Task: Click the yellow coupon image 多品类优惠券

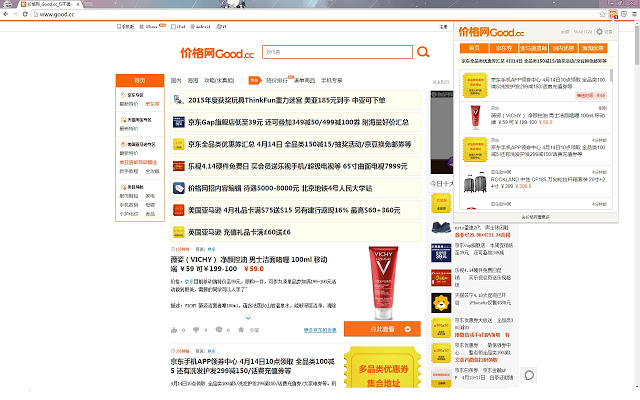Action: (x=383, y=367)
